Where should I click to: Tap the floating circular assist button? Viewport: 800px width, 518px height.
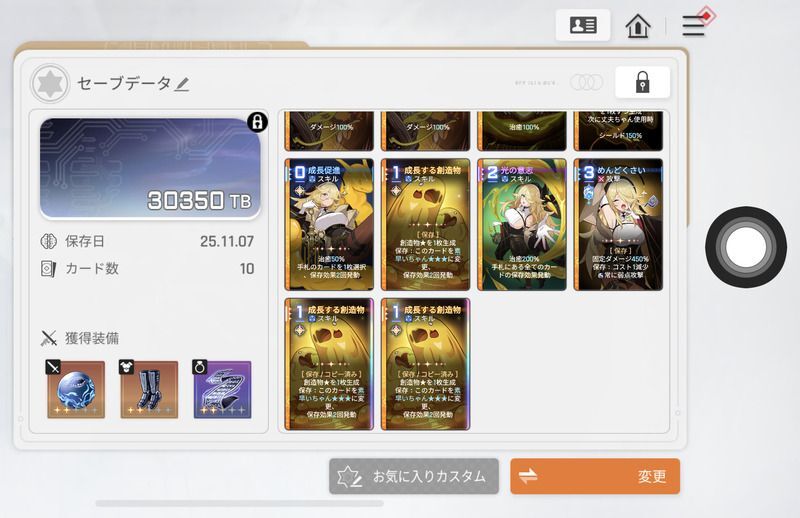pos(746,247)
